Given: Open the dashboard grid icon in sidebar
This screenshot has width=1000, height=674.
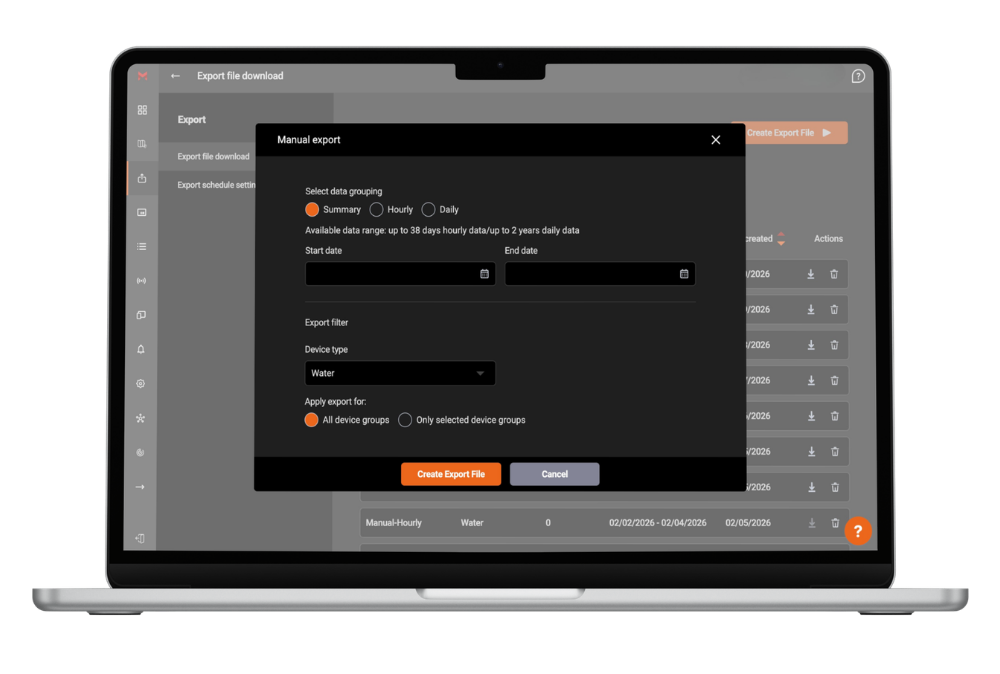Looking at the screenshot, I should coord(142,110).
